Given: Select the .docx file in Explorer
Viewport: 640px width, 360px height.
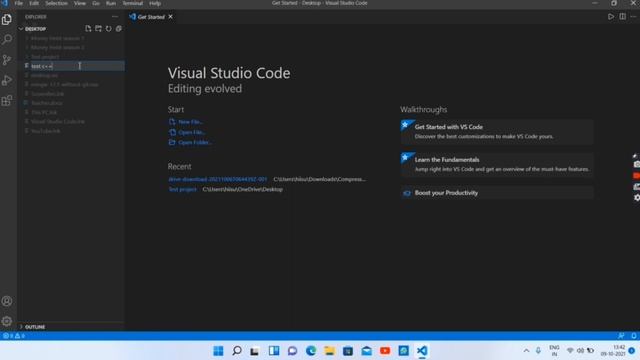Looking at the screenshot, I should [x=47, y=103].
